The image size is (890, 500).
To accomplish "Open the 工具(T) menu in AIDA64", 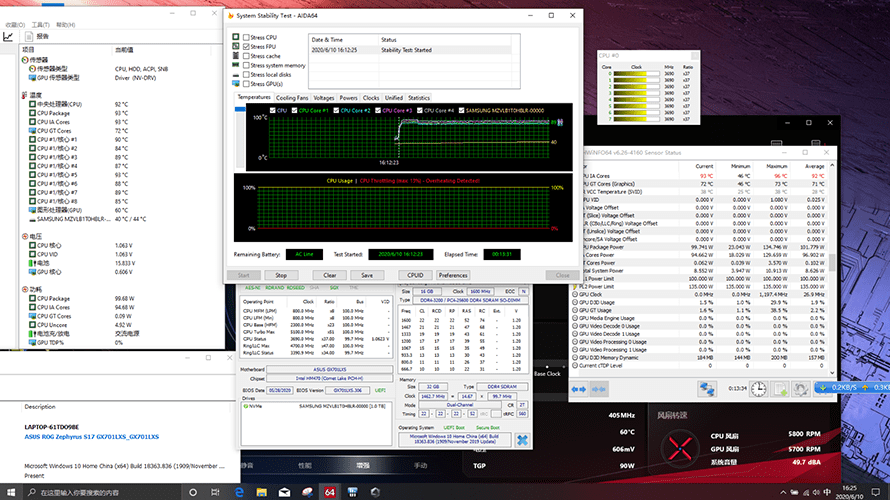I will click(x=40, y=25).
